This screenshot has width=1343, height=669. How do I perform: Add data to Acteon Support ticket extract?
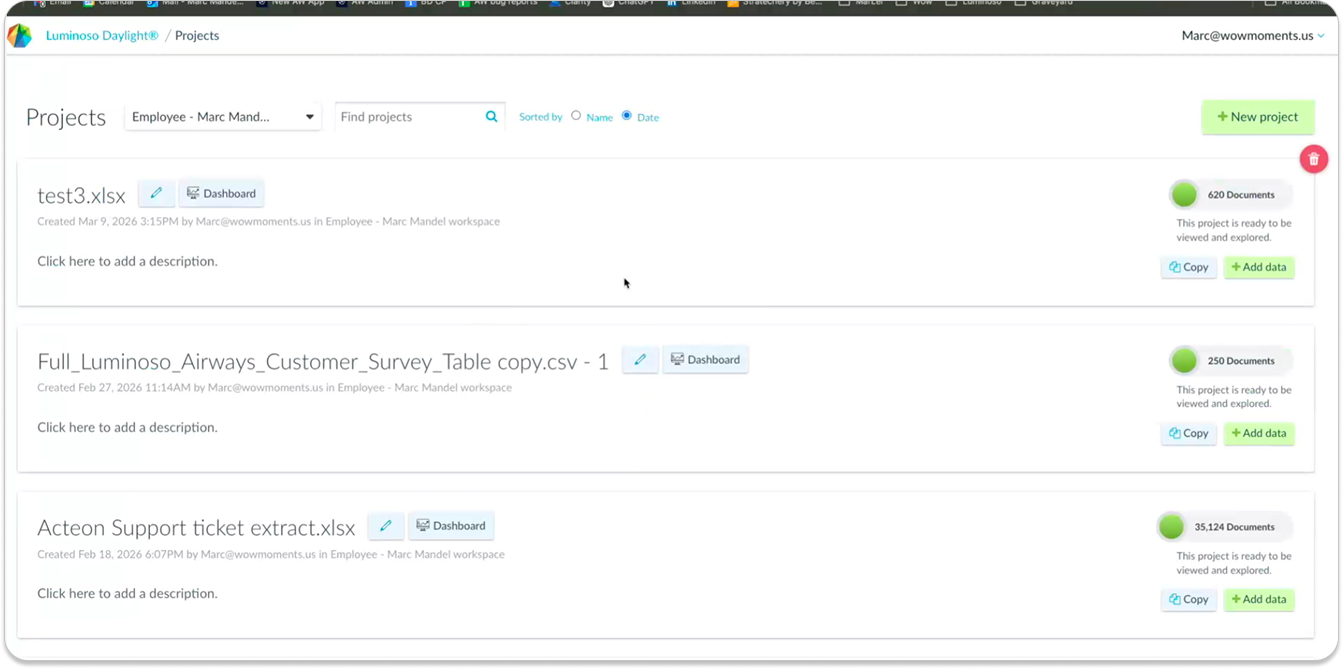tap(1259, 599)
